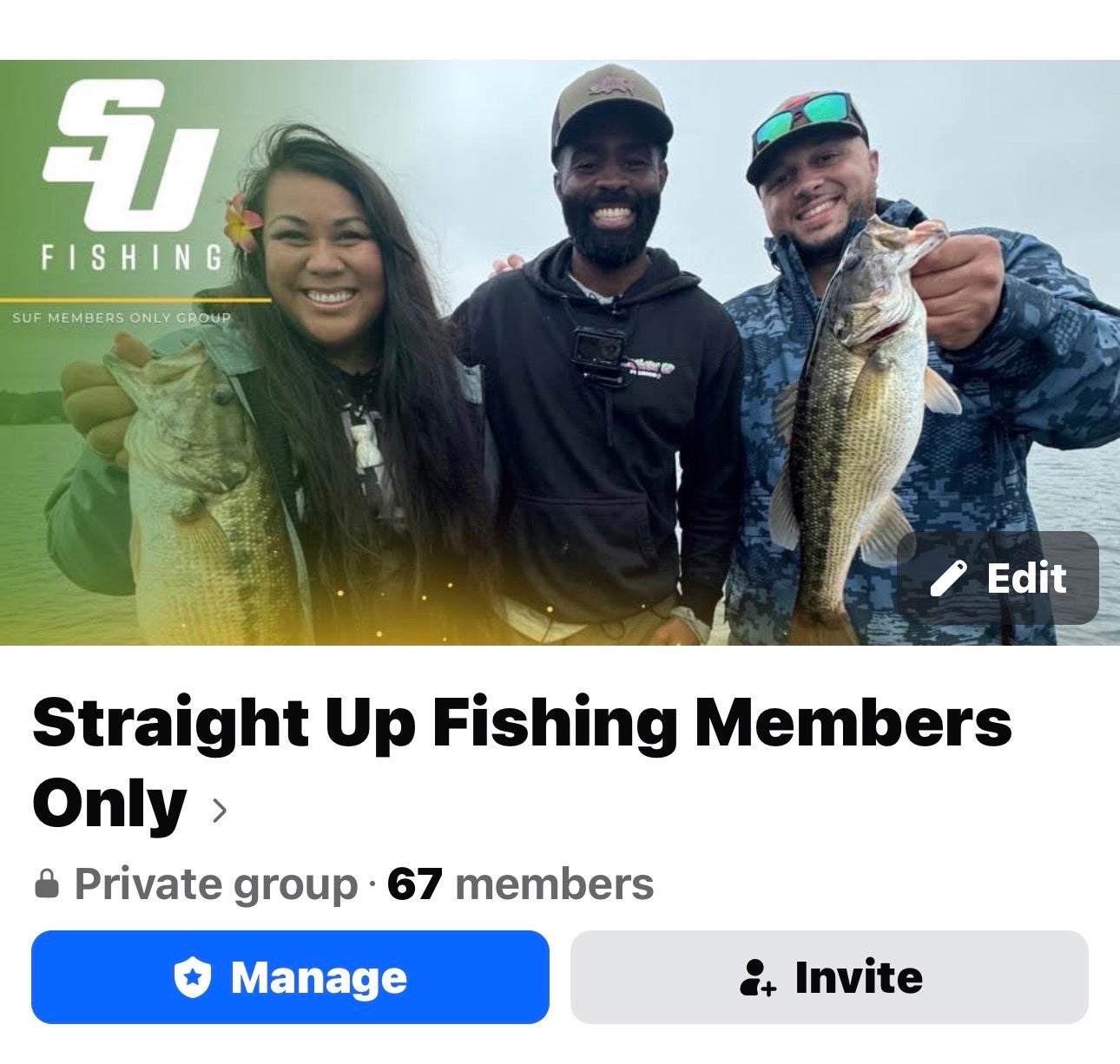This screenshot has height=1064, width=1120.
Task: Tap the word Fishing under the SU logo
Action: click(132, 257)
